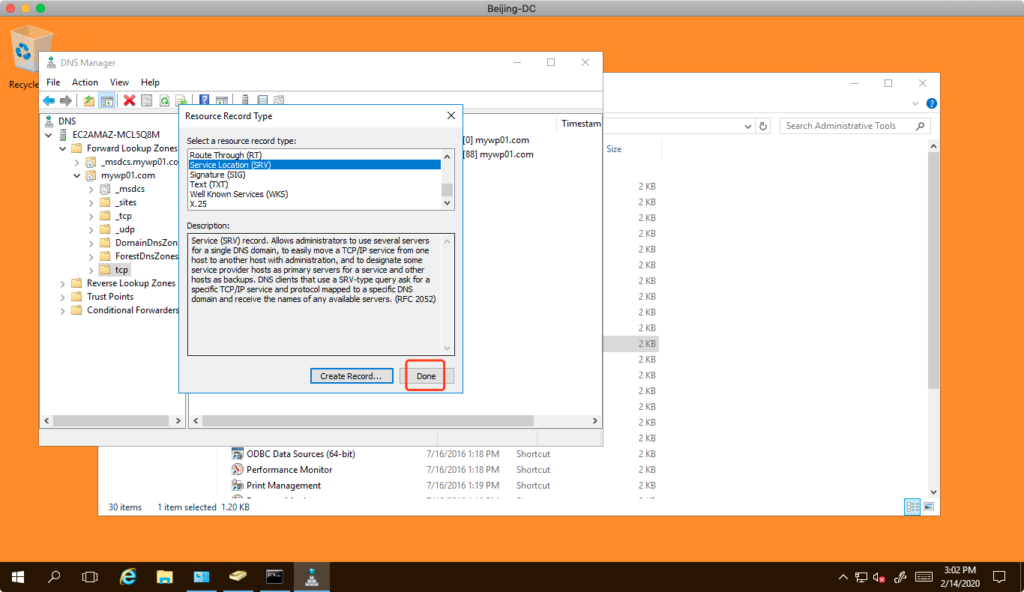The width and height of the screenshot is (1024, 592).
Task: Open the View menu in DNS Manager
Action: click(119, 82)
